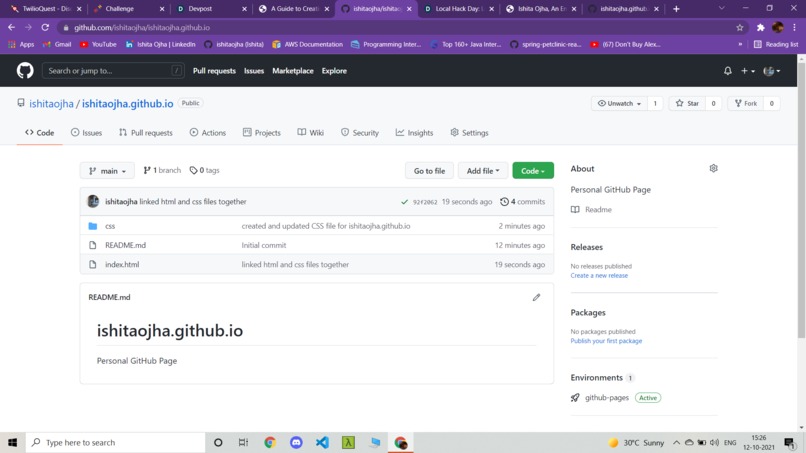Switch to the Devpost browser tab
This screenshot has width=806, height=453.
tap(211, 9)
